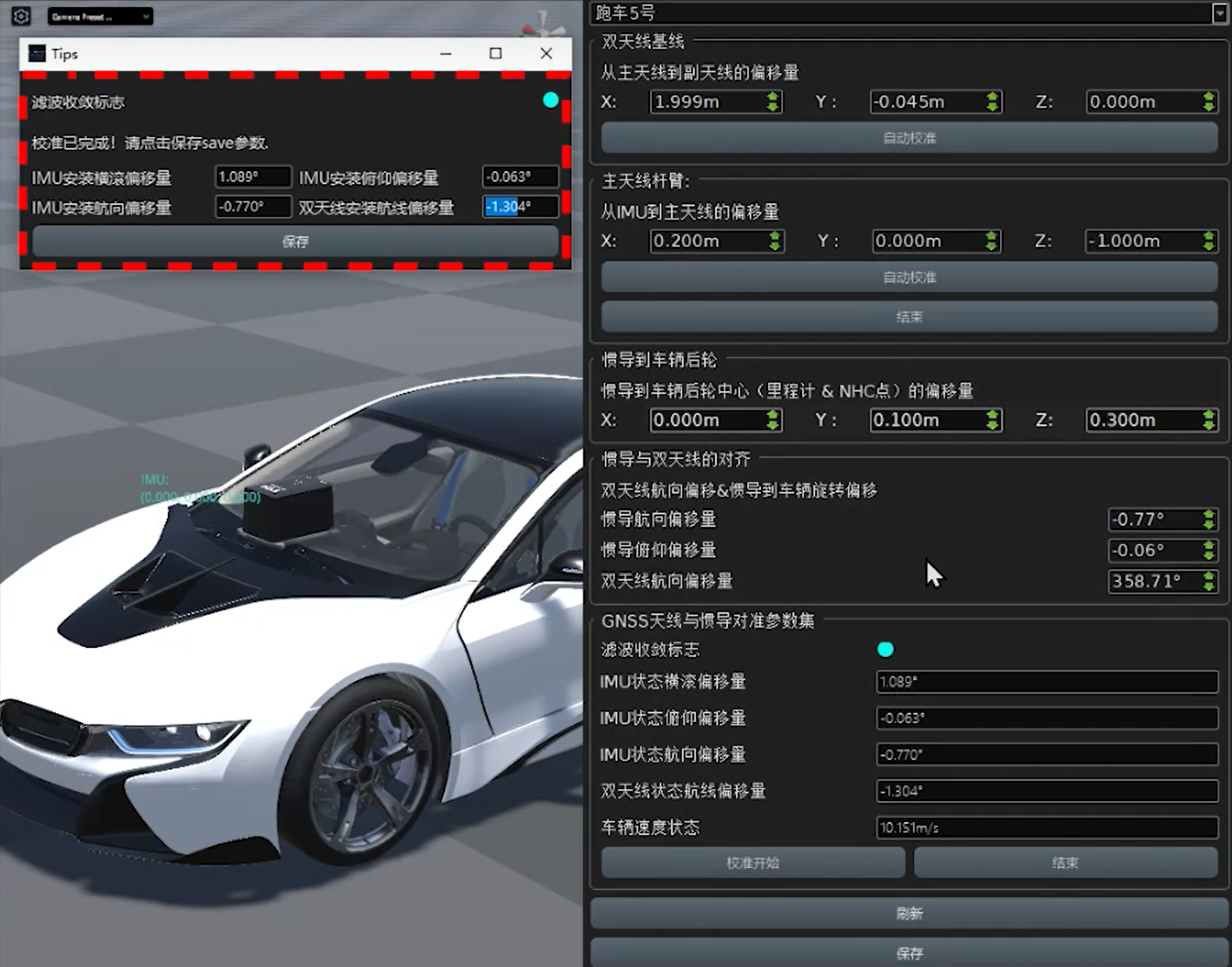1232x967 pixels.
Task: Click the cyan 滤波收敛标志 indicator in Tips
Action: (550, 101)
